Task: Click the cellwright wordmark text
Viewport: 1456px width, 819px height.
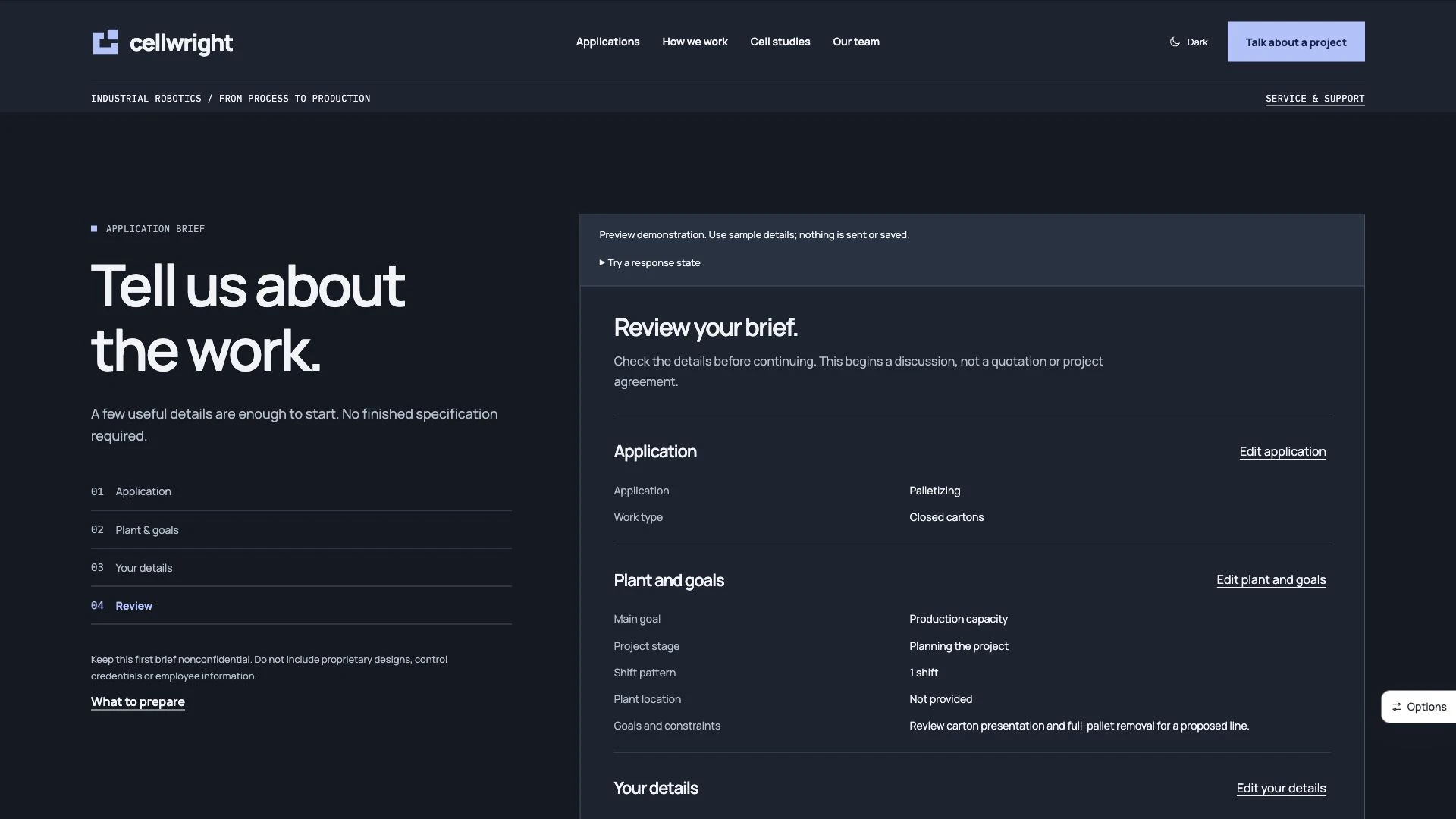Action: 181,43
